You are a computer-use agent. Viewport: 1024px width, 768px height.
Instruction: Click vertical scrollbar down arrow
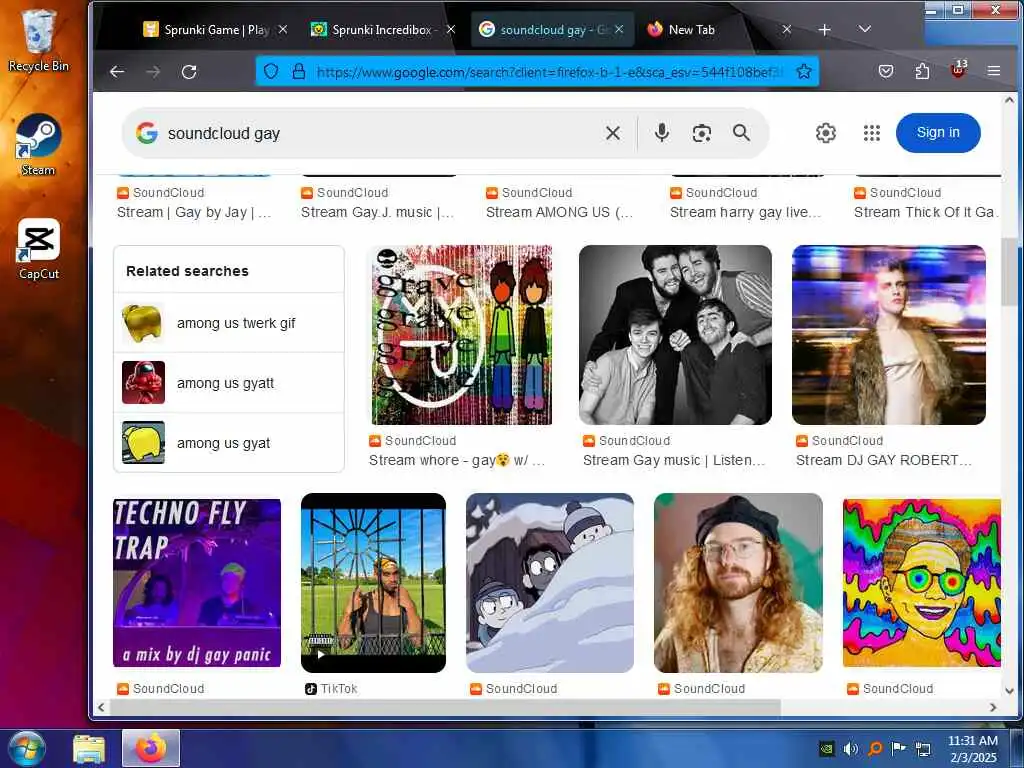(1009, 691)
